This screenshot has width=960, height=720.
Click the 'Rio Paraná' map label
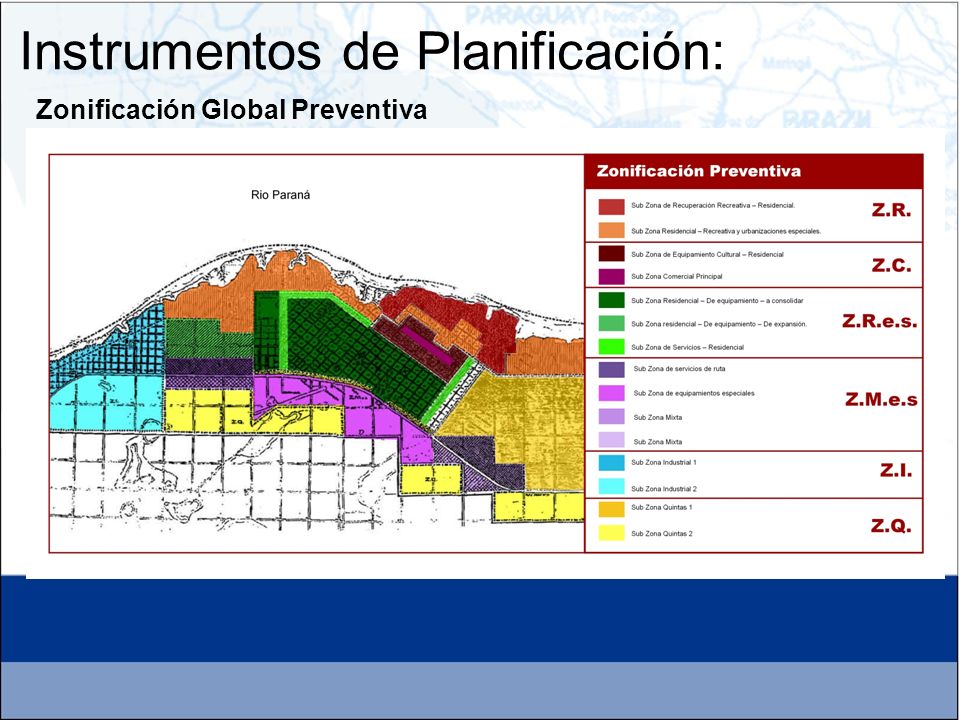(280, 195)
